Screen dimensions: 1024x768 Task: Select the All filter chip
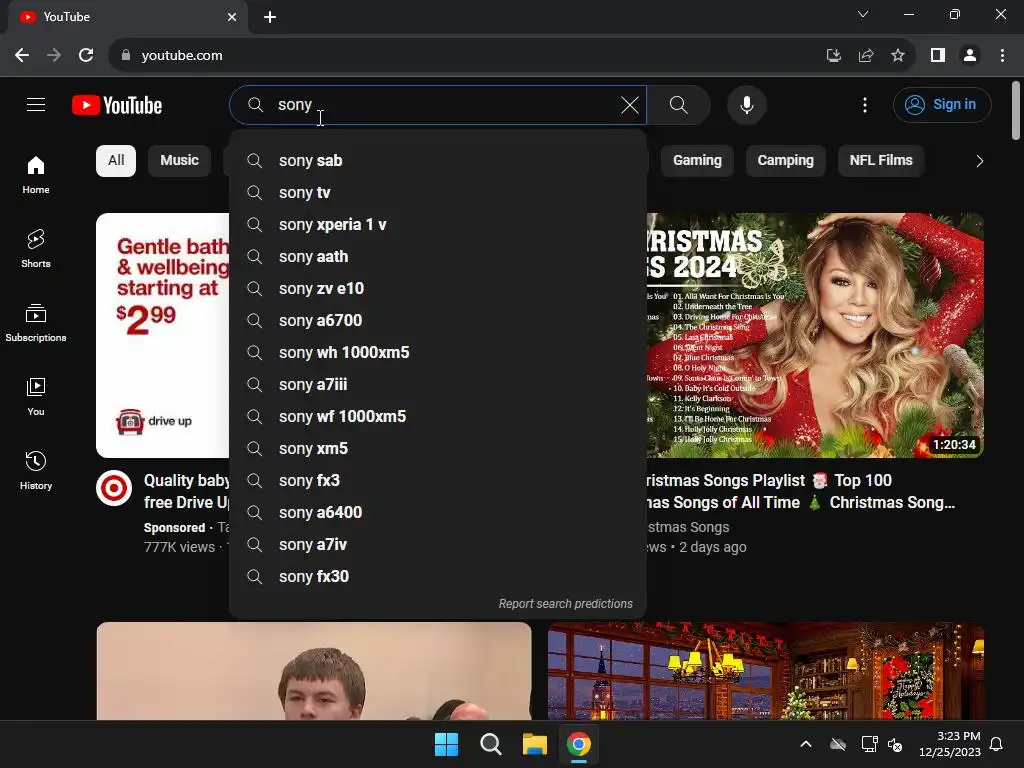(x=116, y=161)
